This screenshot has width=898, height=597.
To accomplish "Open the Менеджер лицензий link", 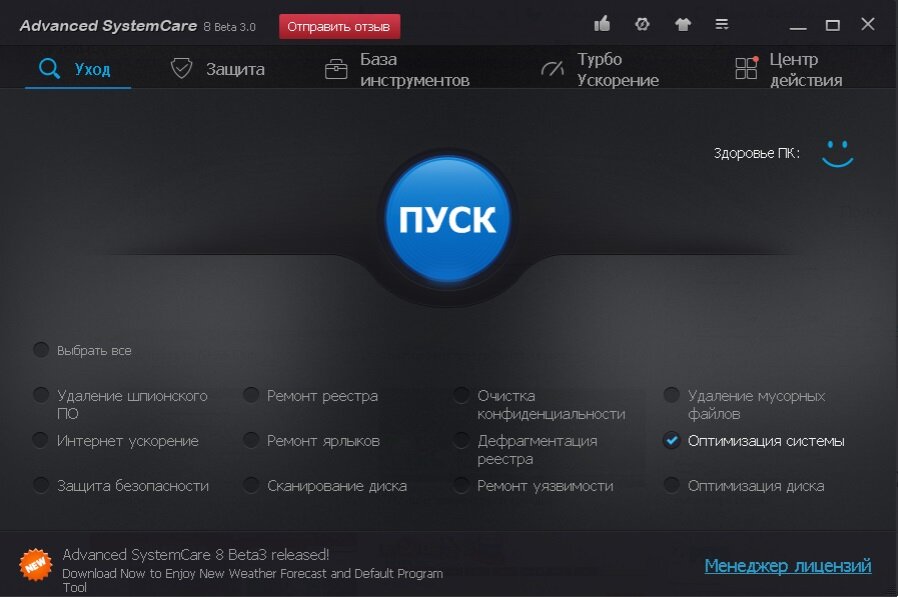I will 788,565.
